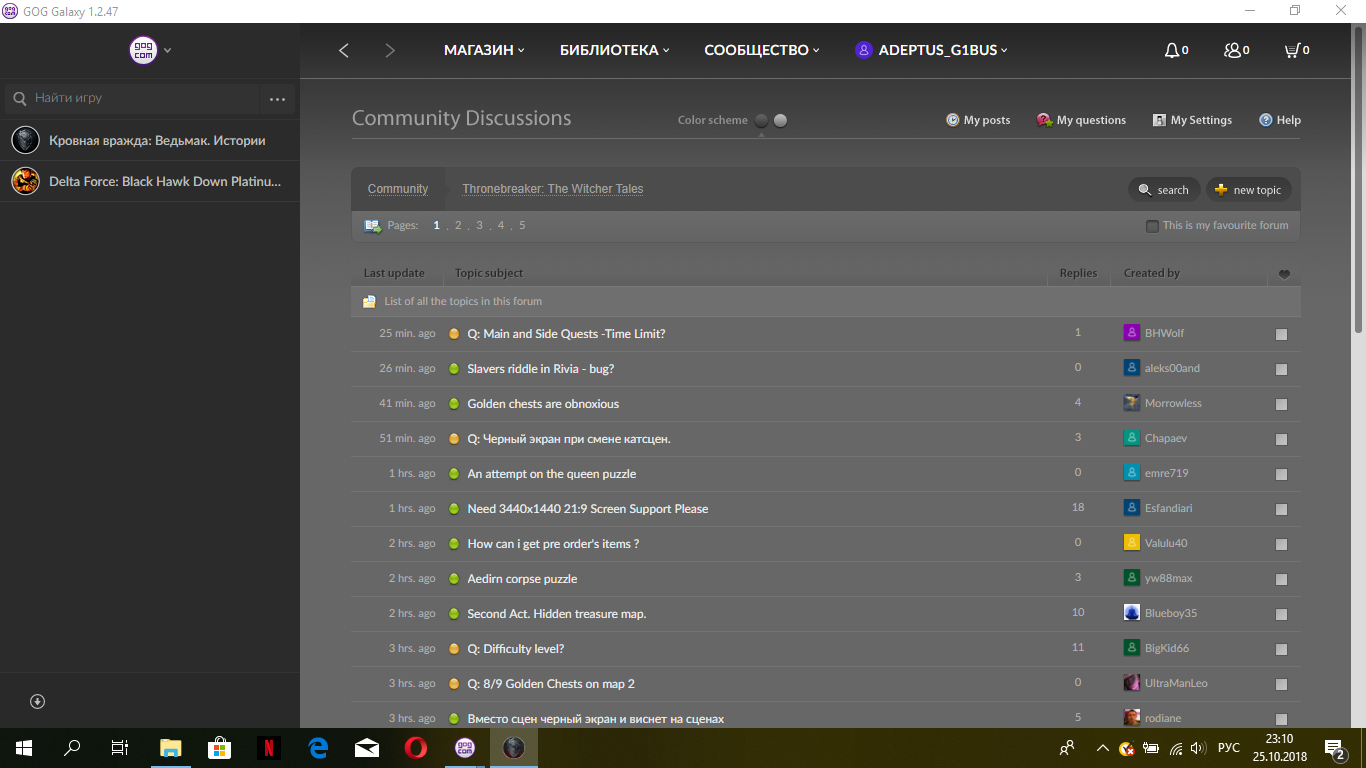Viewport: 1366px width, 768px height.
Task: Select Кровная вражда: Ведьмак. Истории in the sidebar
Action: 150,140
